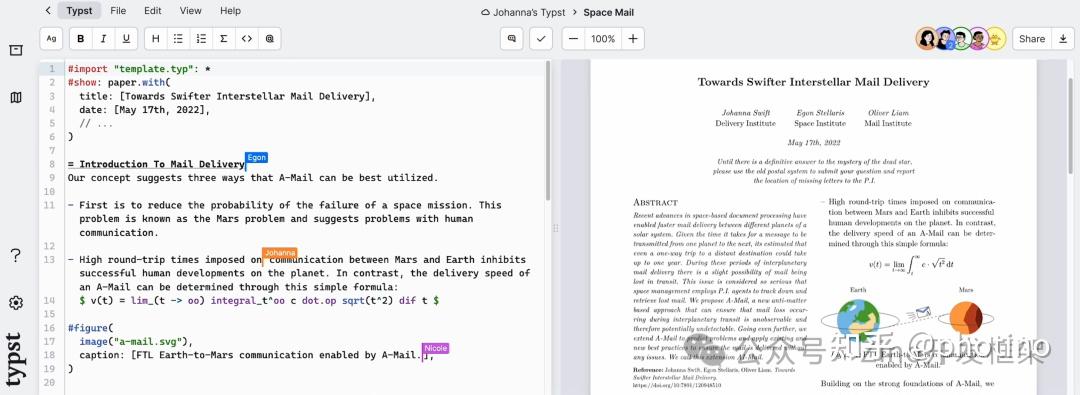Insert a numbered list

201,39
